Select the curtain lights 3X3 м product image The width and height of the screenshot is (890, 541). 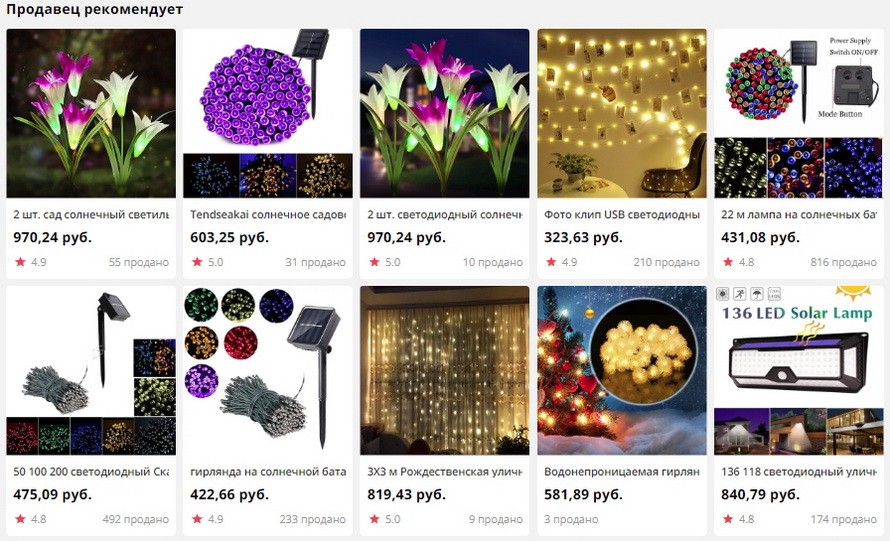pyautogui.click(x=444, y=370)
